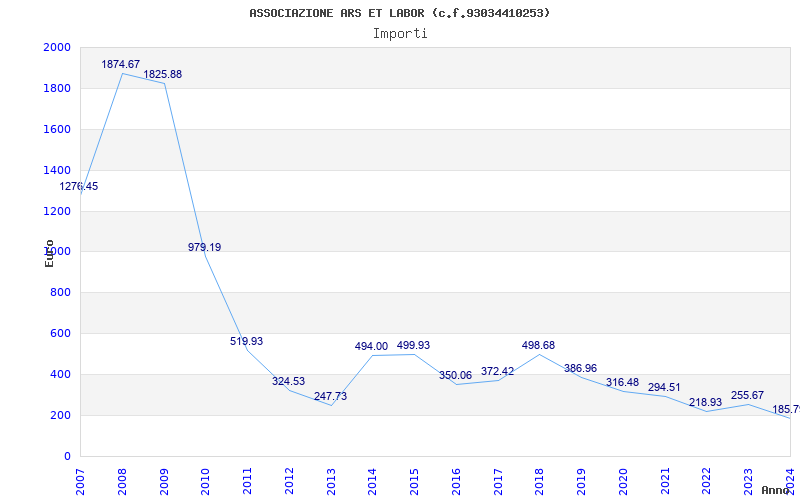Screen dimensions: 800x500
Task: Click the 979.19 data label
Action: coord(205,247)
